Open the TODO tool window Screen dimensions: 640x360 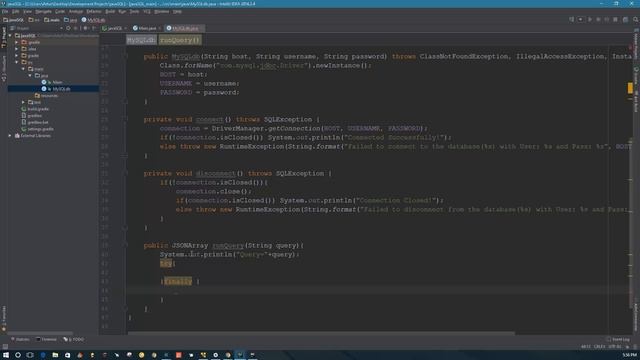click(73, 339)
